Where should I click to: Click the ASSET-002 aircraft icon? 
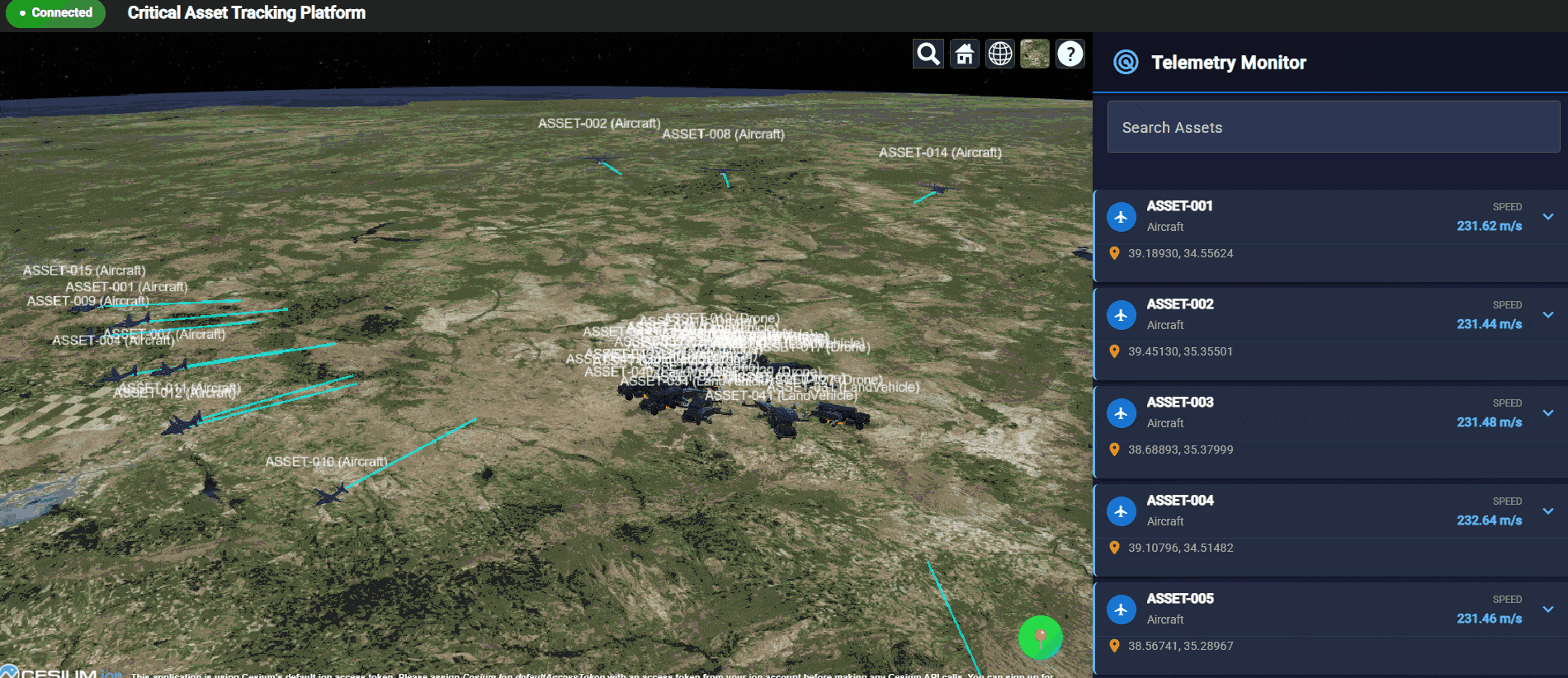(x=1121, y=315)
